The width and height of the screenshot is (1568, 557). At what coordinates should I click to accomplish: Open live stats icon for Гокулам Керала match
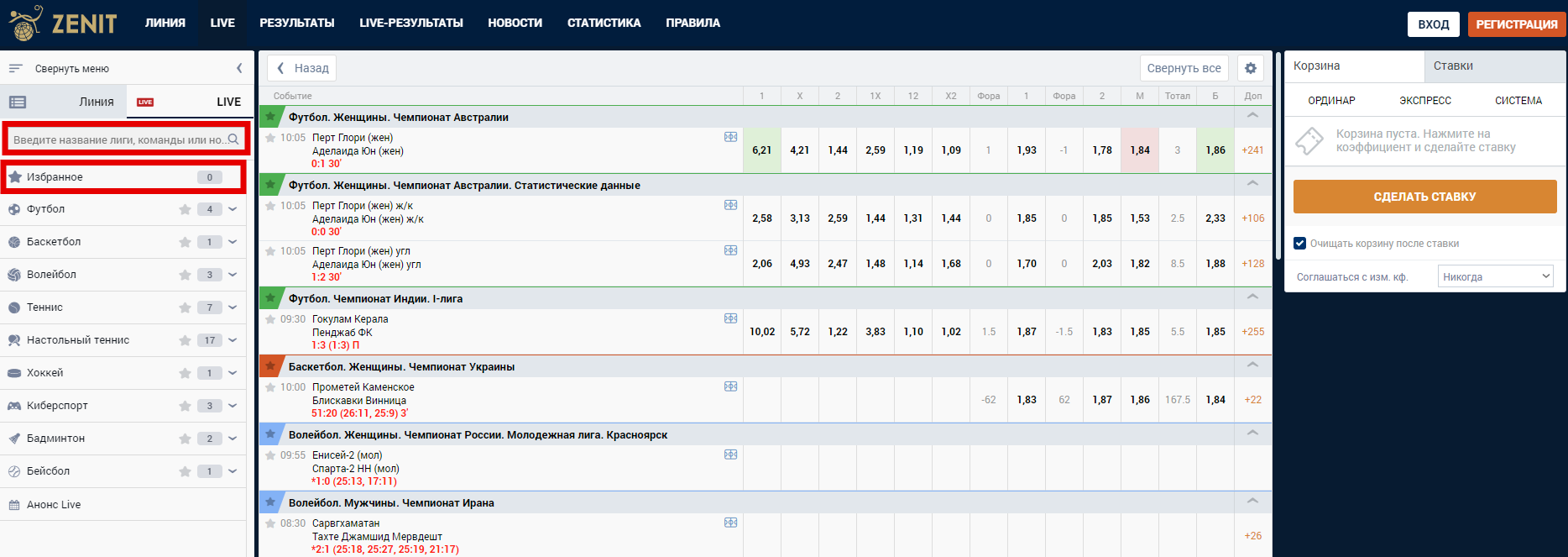pos(730,318)
